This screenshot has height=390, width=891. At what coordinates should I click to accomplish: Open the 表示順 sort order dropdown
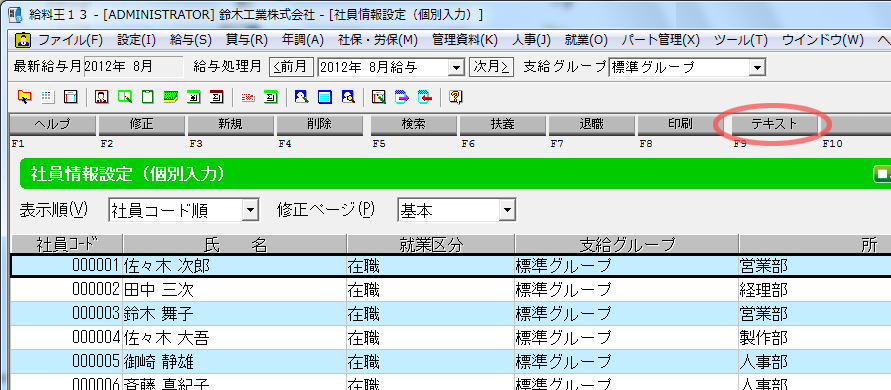click(x=251, y=210)
